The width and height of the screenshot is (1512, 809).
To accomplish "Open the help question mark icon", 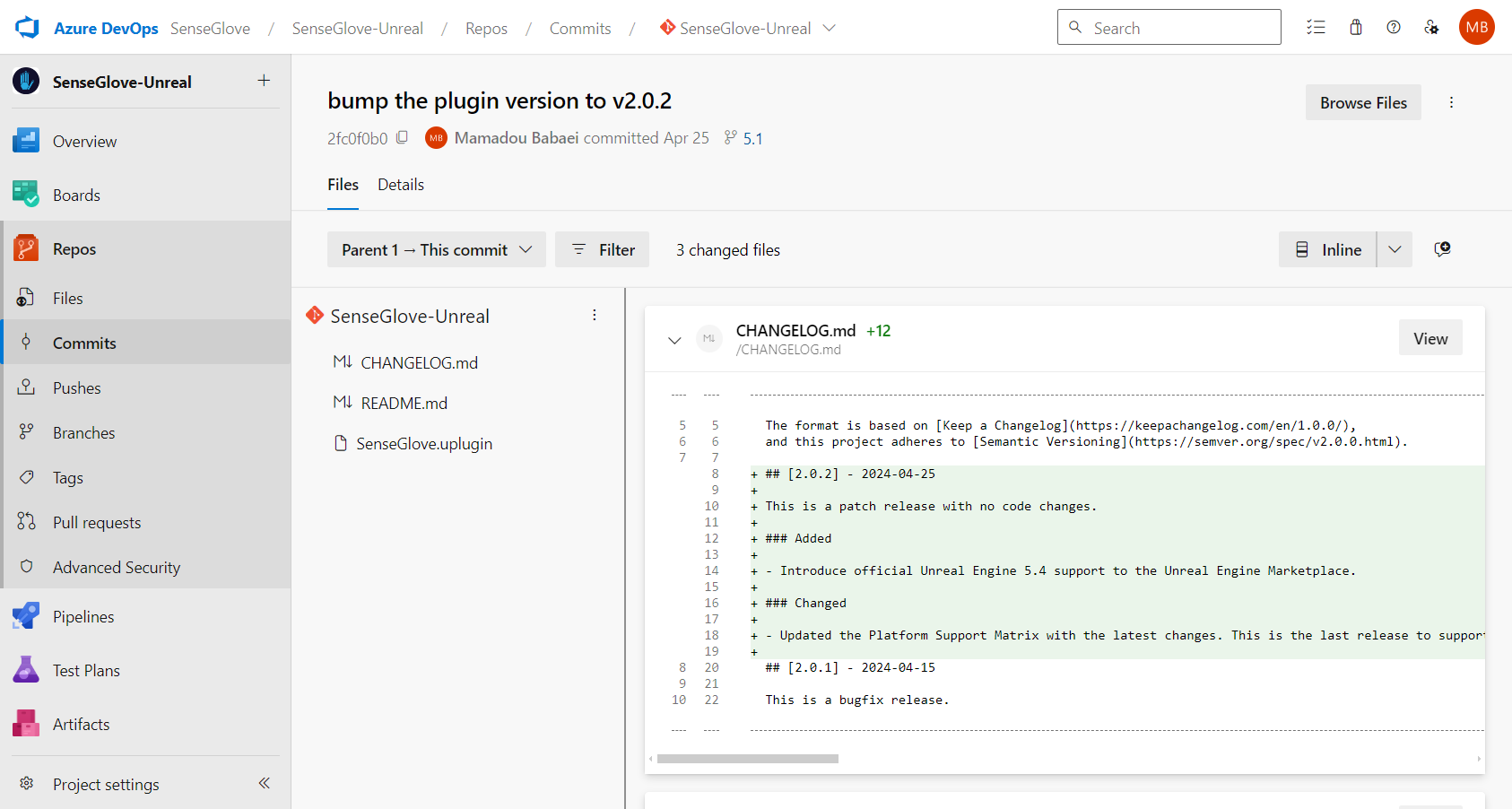I will point(1393,27).
